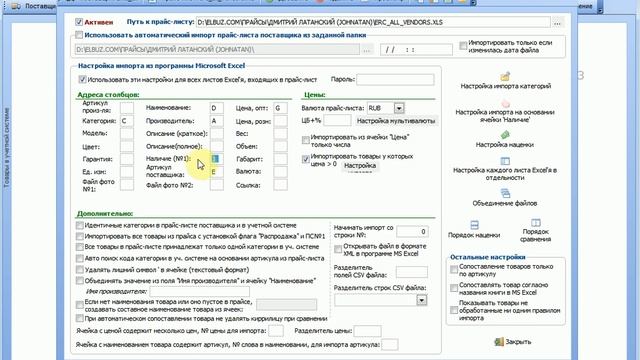
Task: Open markup settings (Настройка наценки) icon
Action: [x=505, y=135]
